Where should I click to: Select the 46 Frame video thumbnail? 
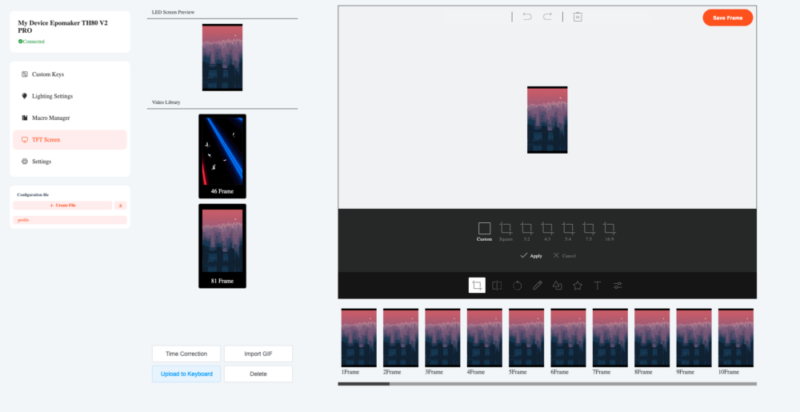pyautogui.click(x=222, y=155)
